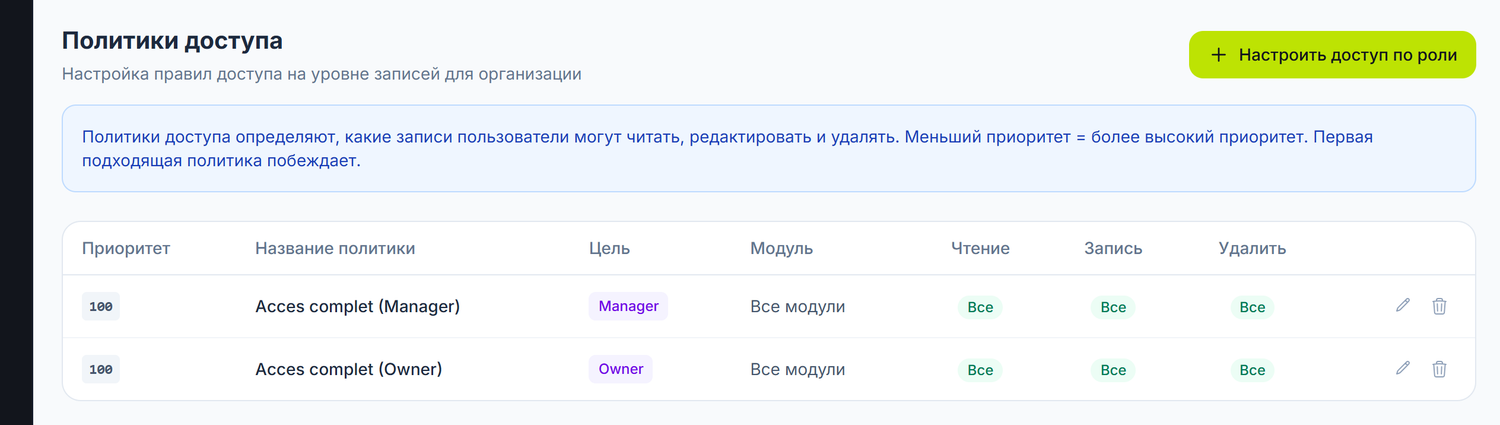
Task: Click the 'Запись' badge 'Все' in the Manager row
Action: coord(1113,307)
